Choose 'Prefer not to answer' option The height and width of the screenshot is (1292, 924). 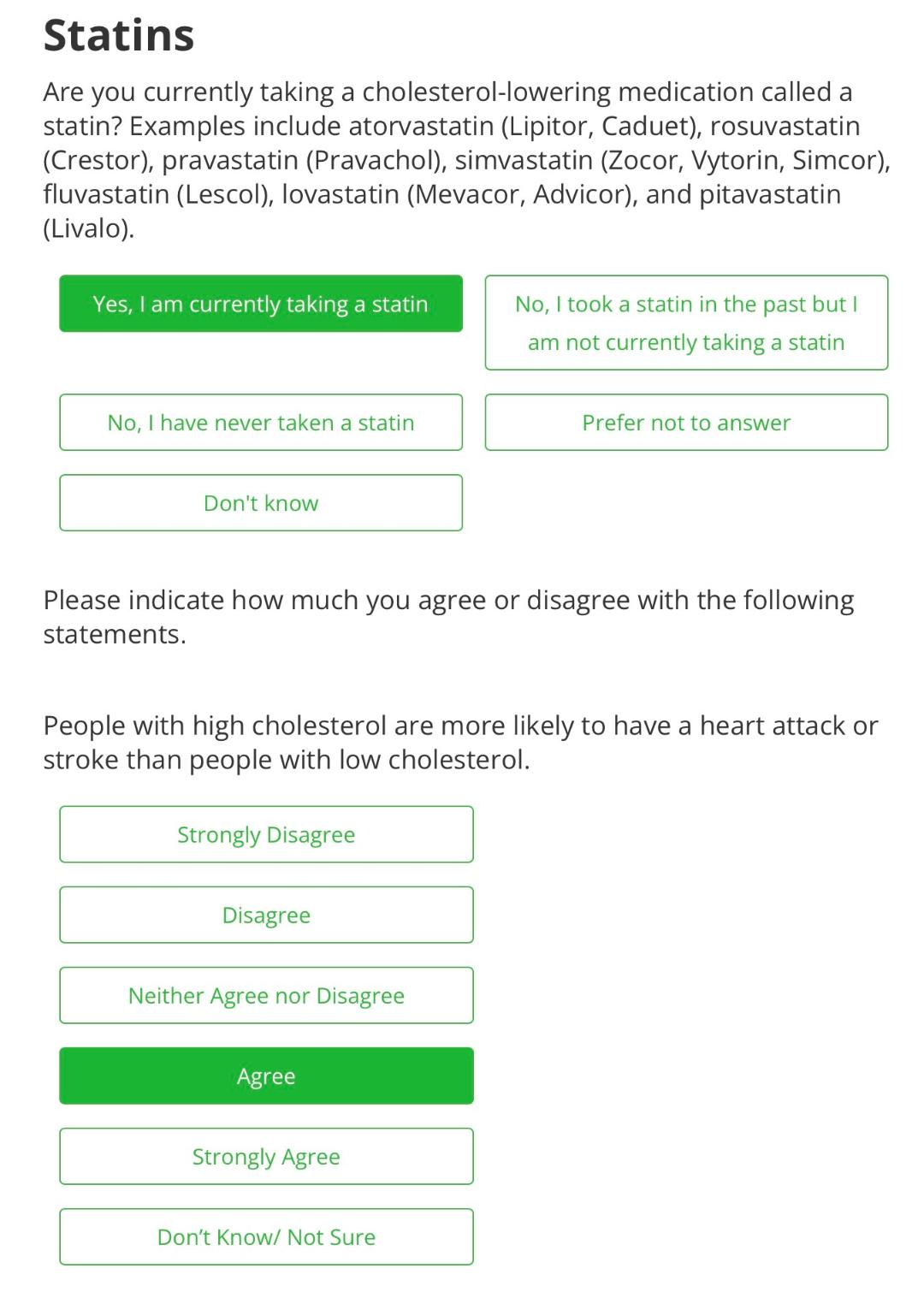(686, 423)
